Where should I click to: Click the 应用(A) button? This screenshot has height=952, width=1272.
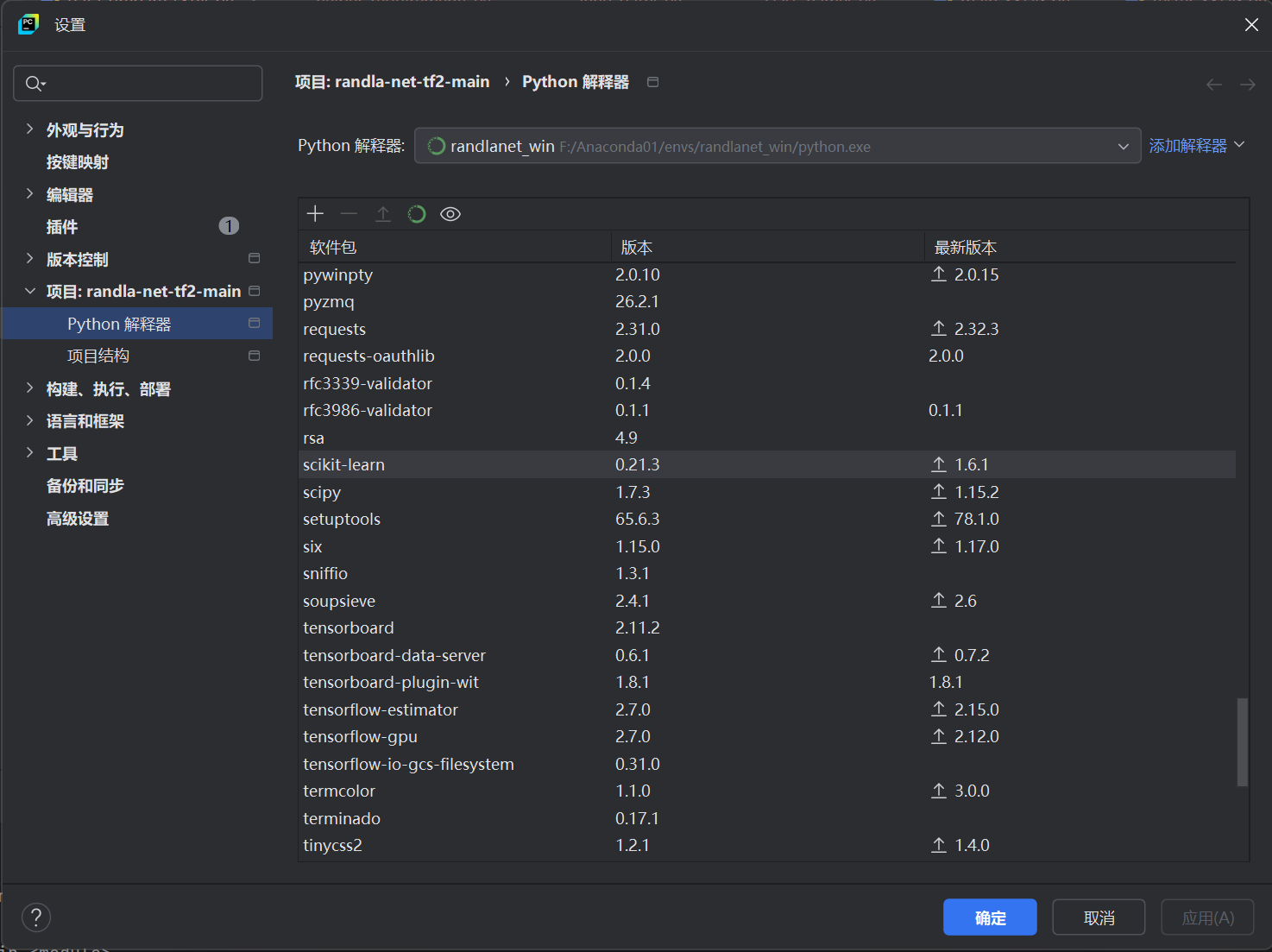1207,917
